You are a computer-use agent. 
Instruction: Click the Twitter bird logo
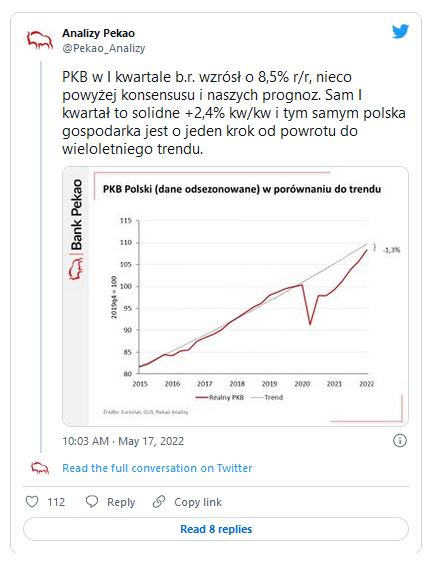[400, 32]
